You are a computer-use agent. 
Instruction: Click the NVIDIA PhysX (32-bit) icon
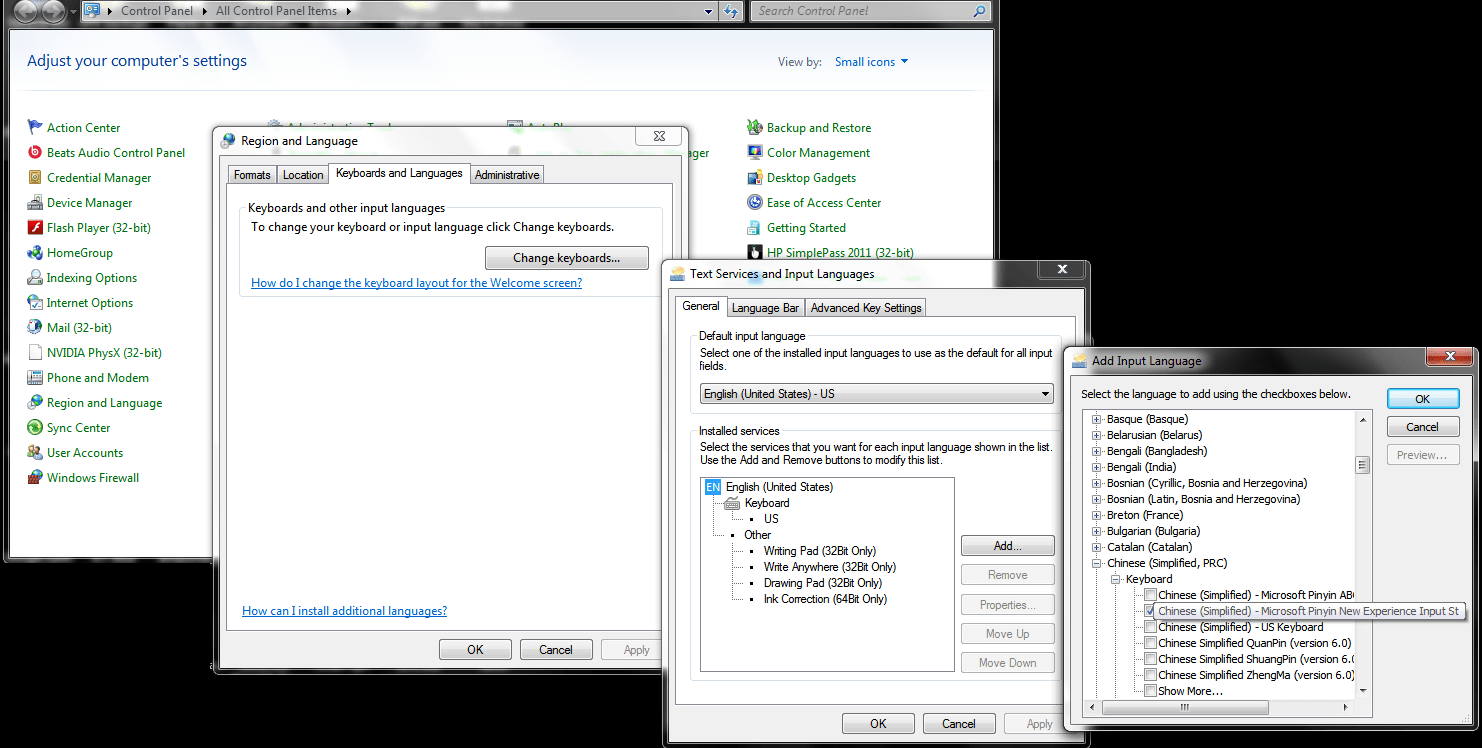click(36, 353)
